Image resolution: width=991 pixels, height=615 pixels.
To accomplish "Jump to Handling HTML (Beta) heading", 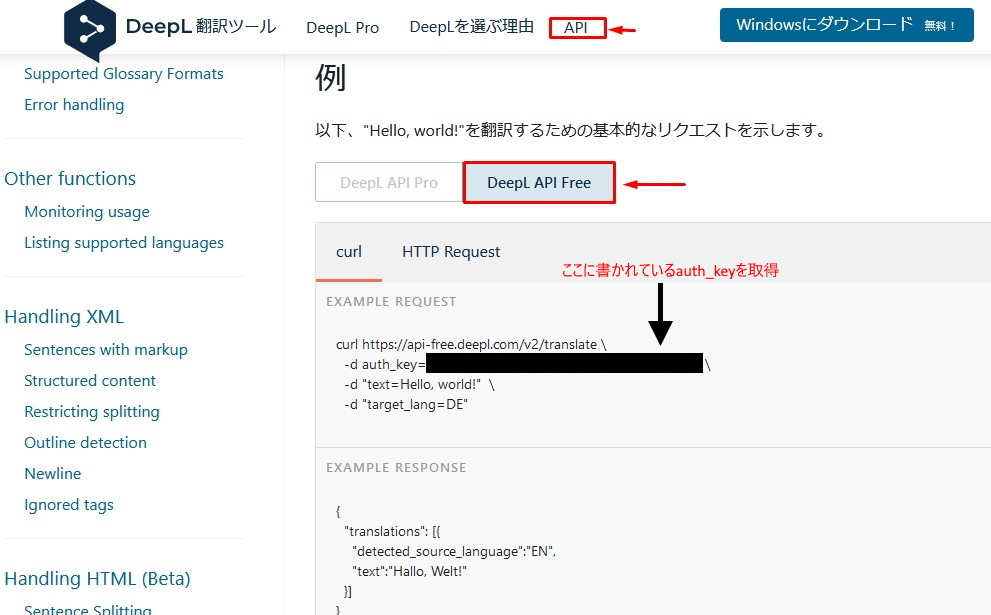I will coord(97,578).
